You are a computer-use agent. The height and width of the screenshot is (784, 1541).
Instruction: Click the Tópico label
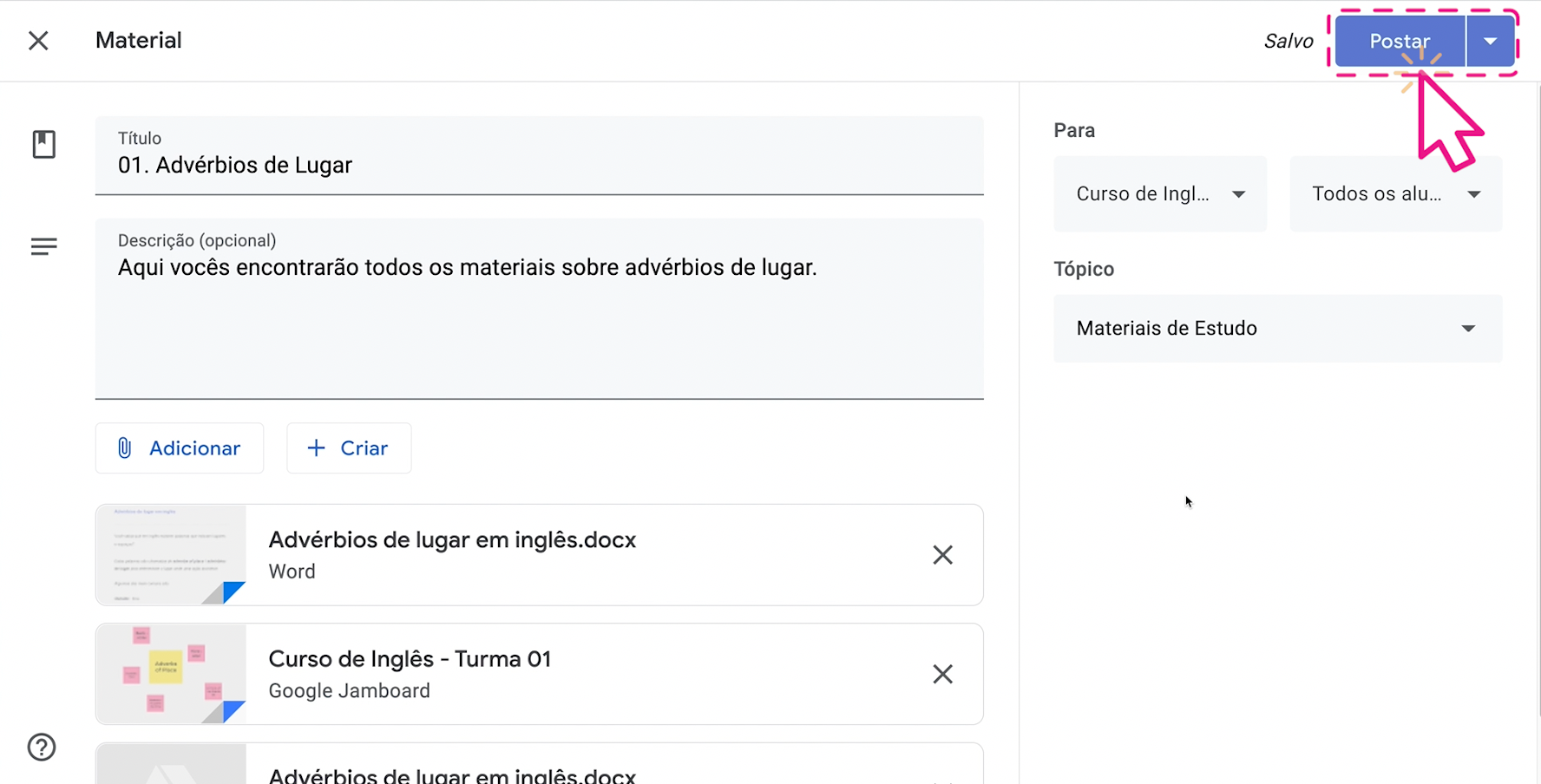pyautogui.click(x=1084, y=269)
